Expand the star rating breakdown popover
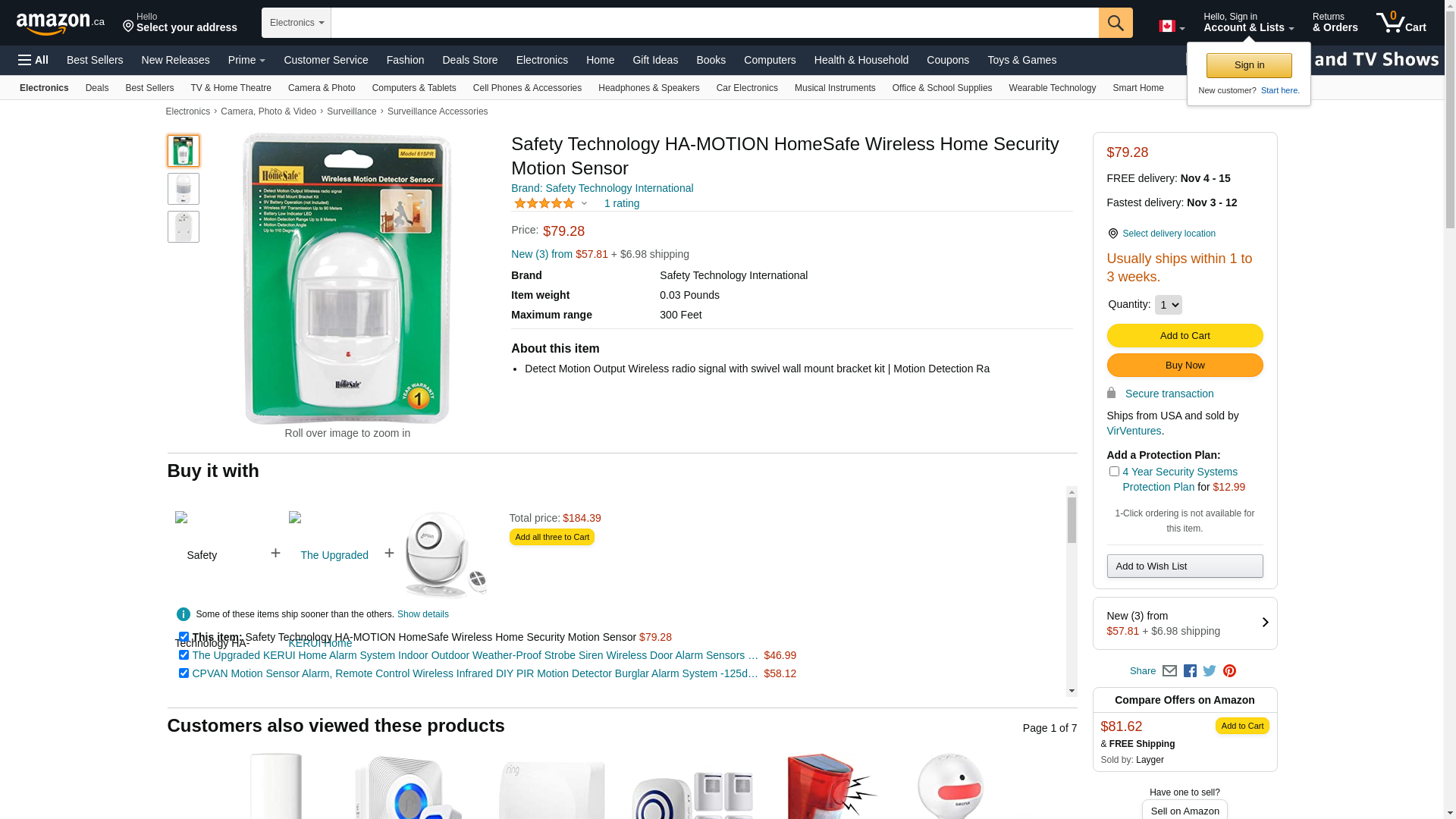This screenshot has height=819, width=1456. pyautogui.click(x=584, y=203)
